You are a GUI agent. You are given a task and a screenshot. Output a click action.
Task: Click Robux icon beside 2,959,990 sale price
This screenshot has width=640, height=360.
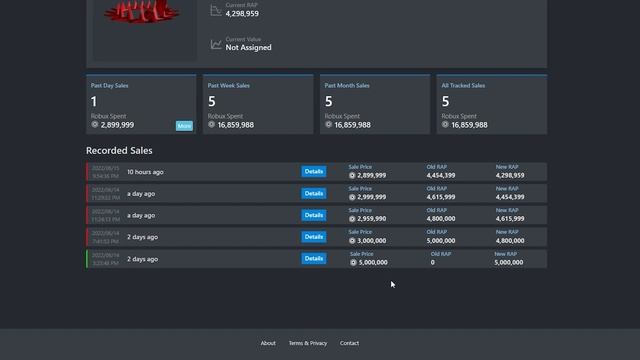point(352,219)
